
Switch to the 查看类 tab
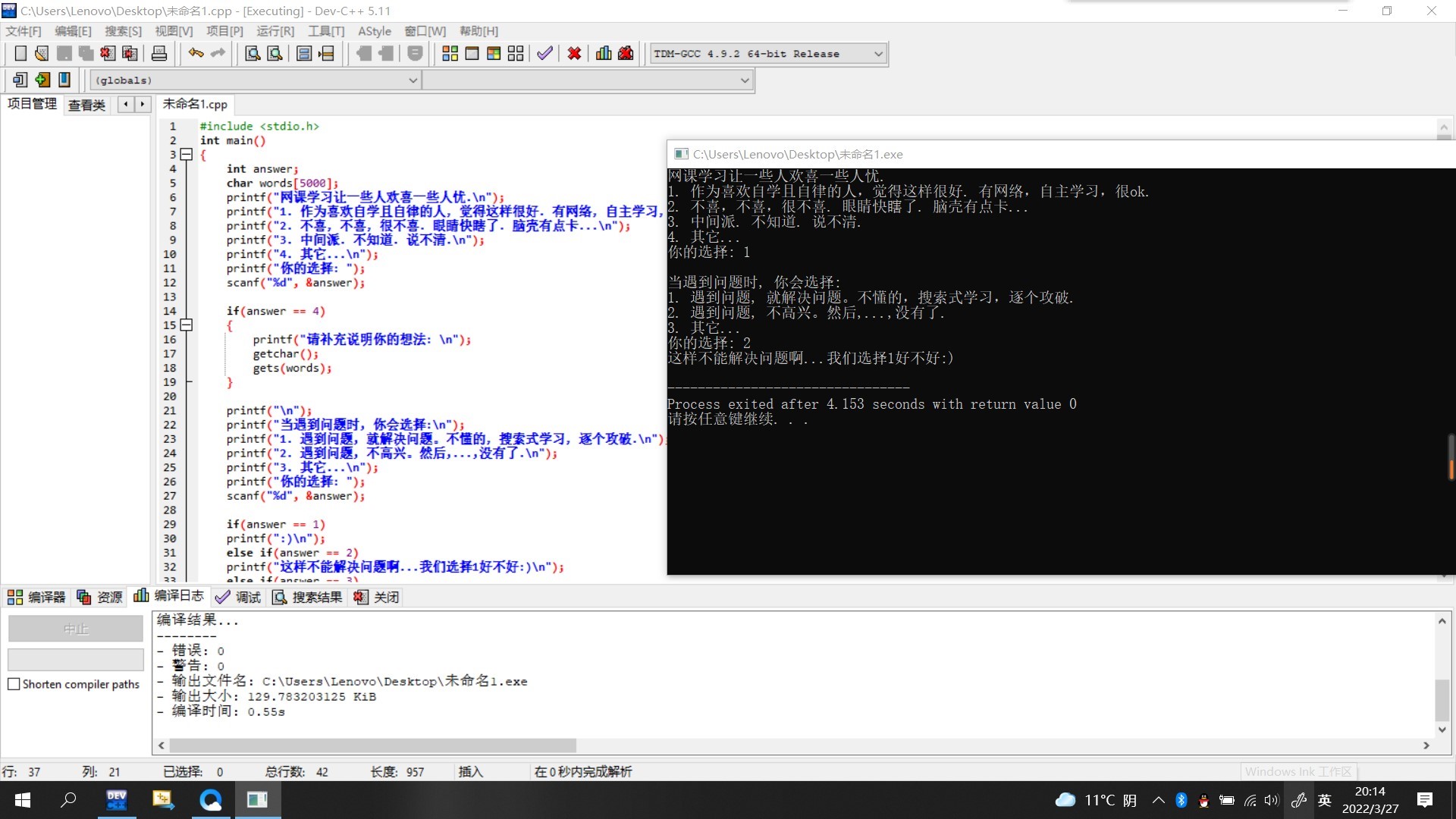(x=86, y=105)
